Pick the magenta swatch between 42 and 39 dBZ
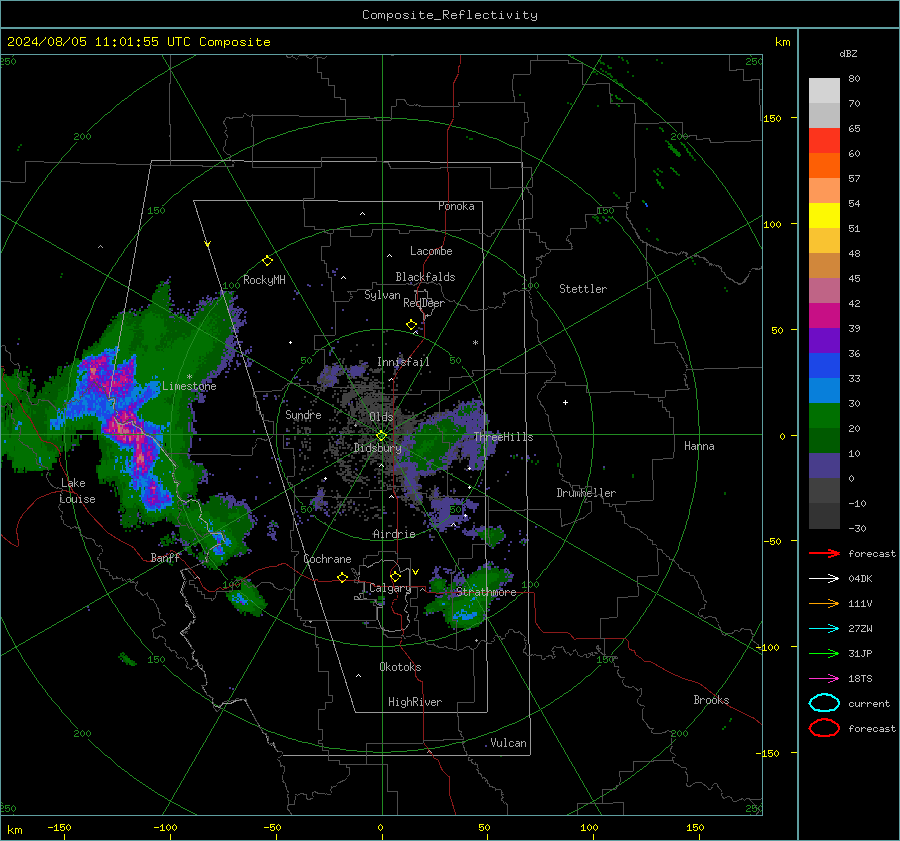Viewport: 900px width, 841px height. coord(824,316)
